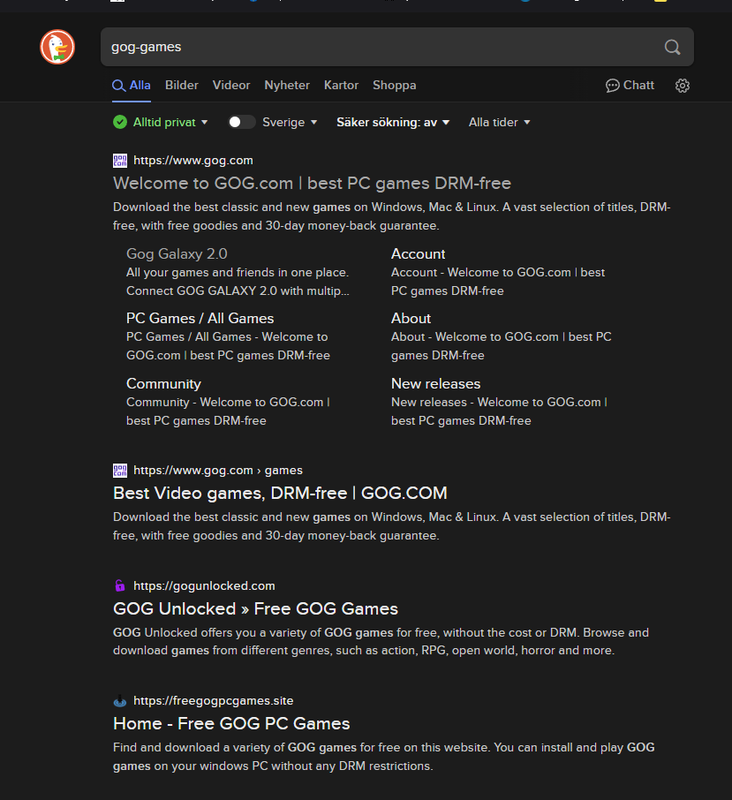Toggle the Sverige region switch
The height and width of the screenshot is (800, 732).
pyautogui.click(x=241, y=122)
